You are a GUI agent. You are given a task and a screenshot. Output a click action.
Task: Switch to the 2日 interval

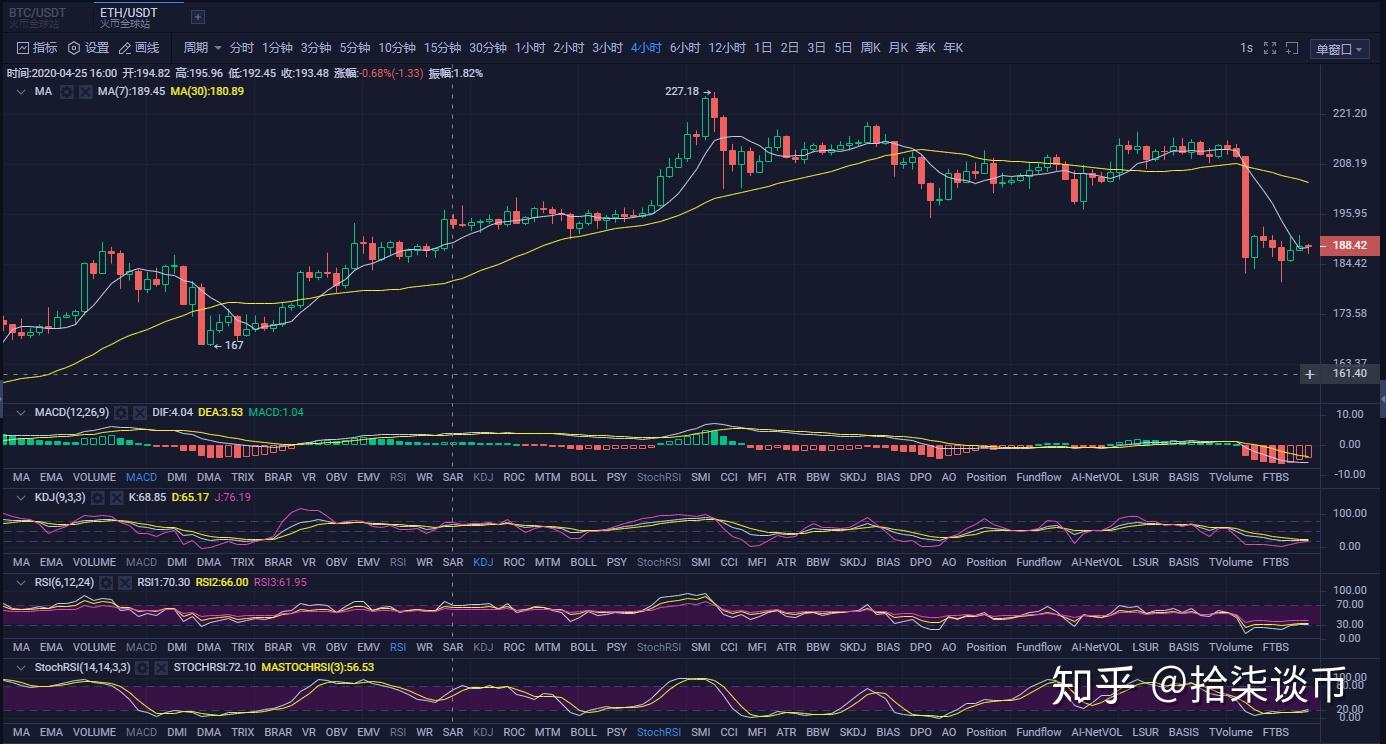[x=790, y=48]
